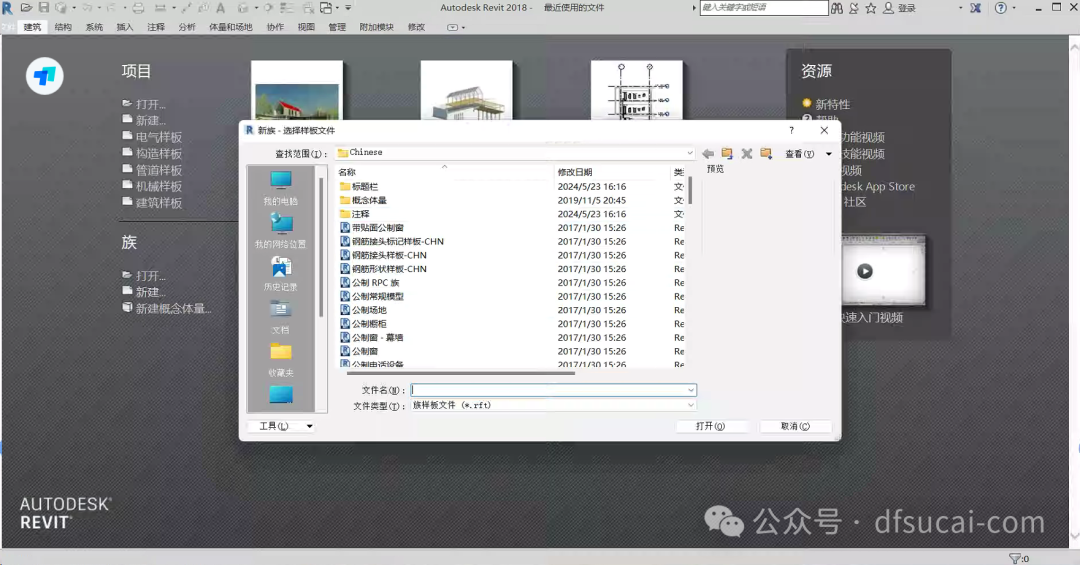Click the Communication Center satellite icon
The width and height of the screenshot is (1080, 565).
(854, 8)
